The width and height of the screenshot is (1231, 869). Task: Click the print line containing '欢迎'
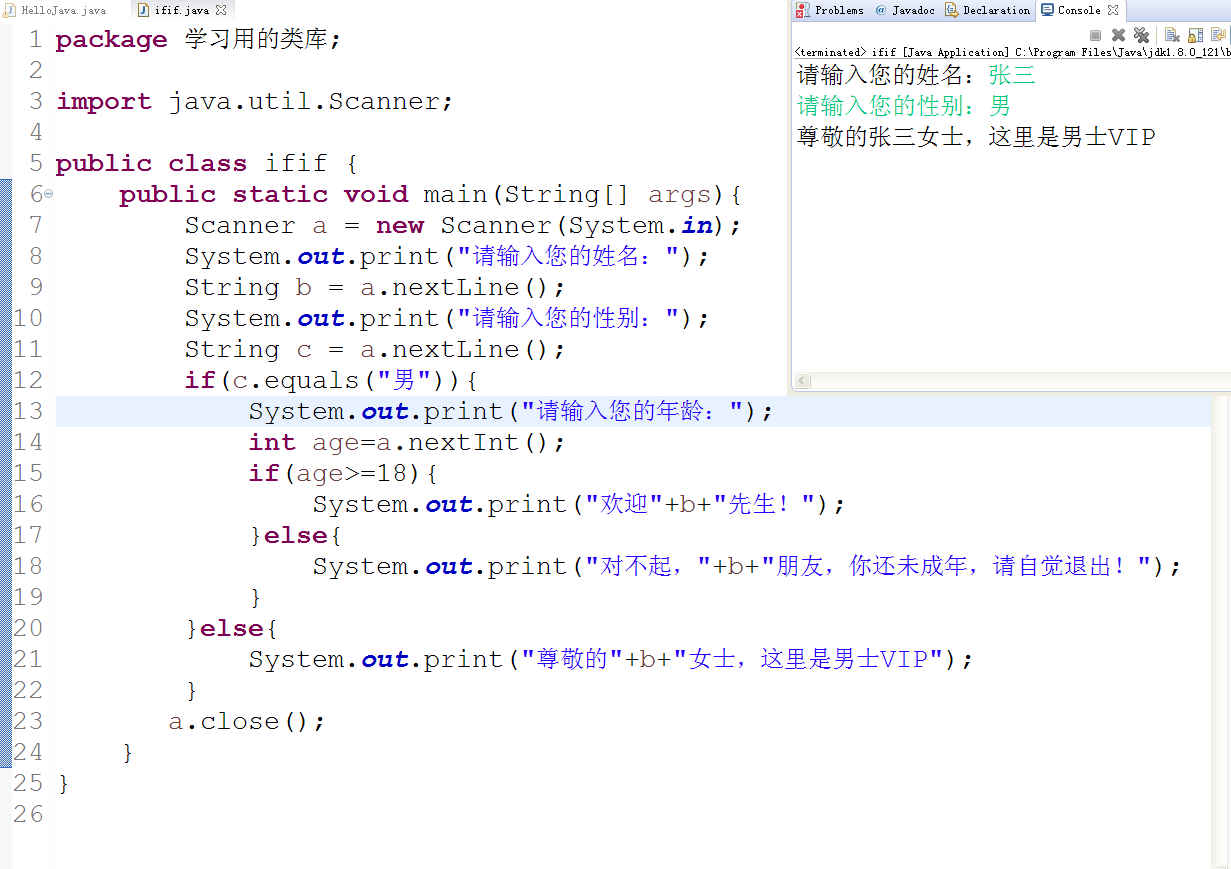(x=579, y=505)
